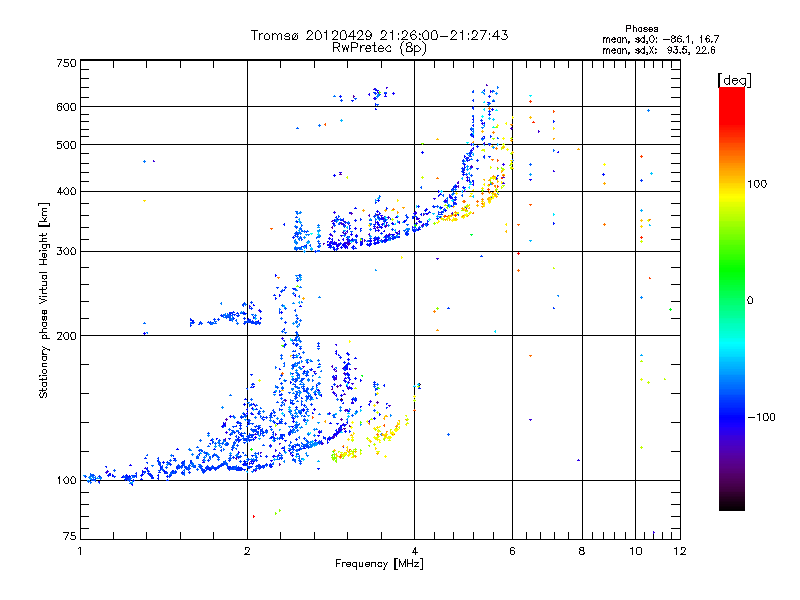Click the 'RwPretec (8p)' subtitle
Viewport: 800px width, 600px height.
coord(379,48)
